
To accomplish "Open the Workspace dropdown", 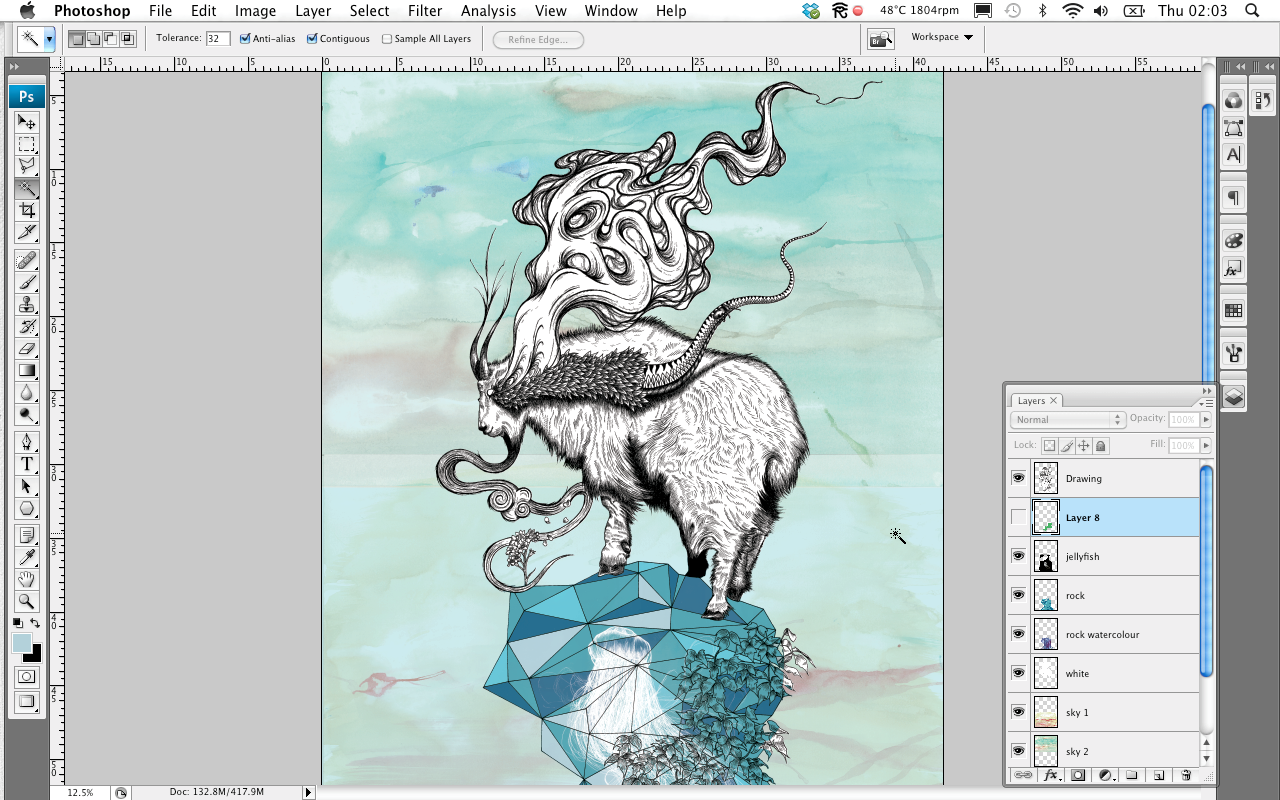I will click(942, 37).
